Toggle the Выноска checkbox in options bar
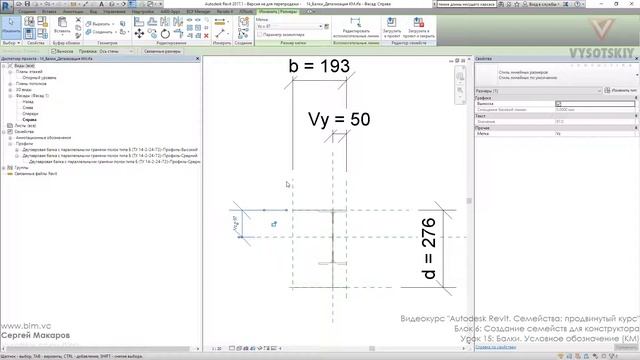 (53, 51)
